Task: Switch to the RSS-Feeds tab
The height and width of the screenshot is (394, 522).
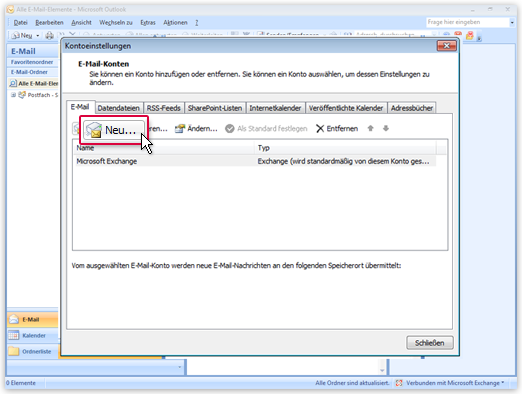Action: click(x=164, y=108)
